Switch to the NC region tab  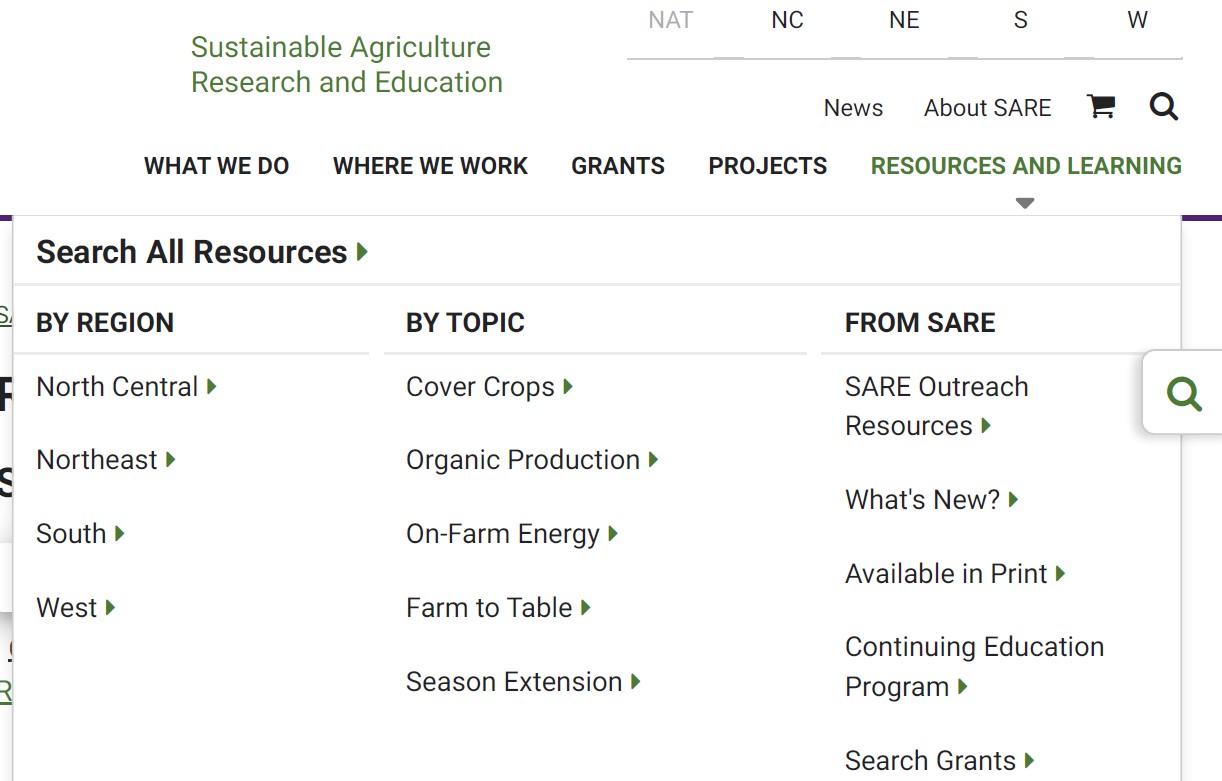(x=787, y=21)
